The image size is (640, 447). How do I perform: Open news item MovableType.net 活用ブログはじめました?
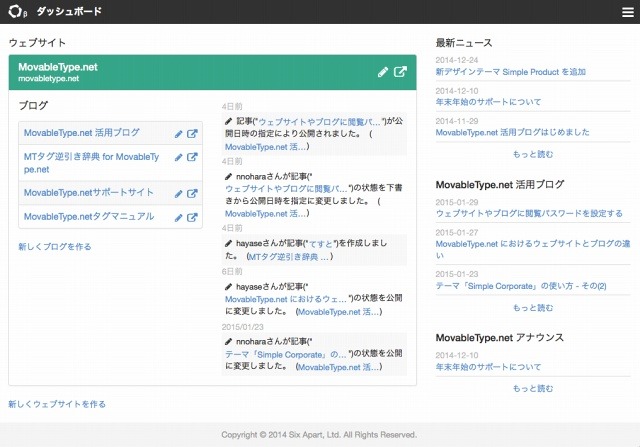(x=512, y=132)
